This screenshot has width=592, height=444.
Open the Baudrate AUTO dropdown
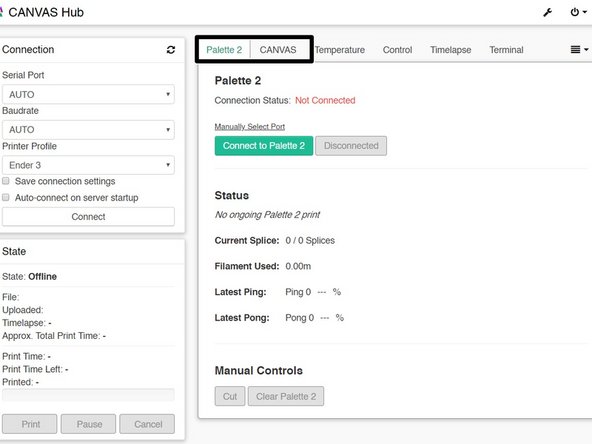click(88, 130)
